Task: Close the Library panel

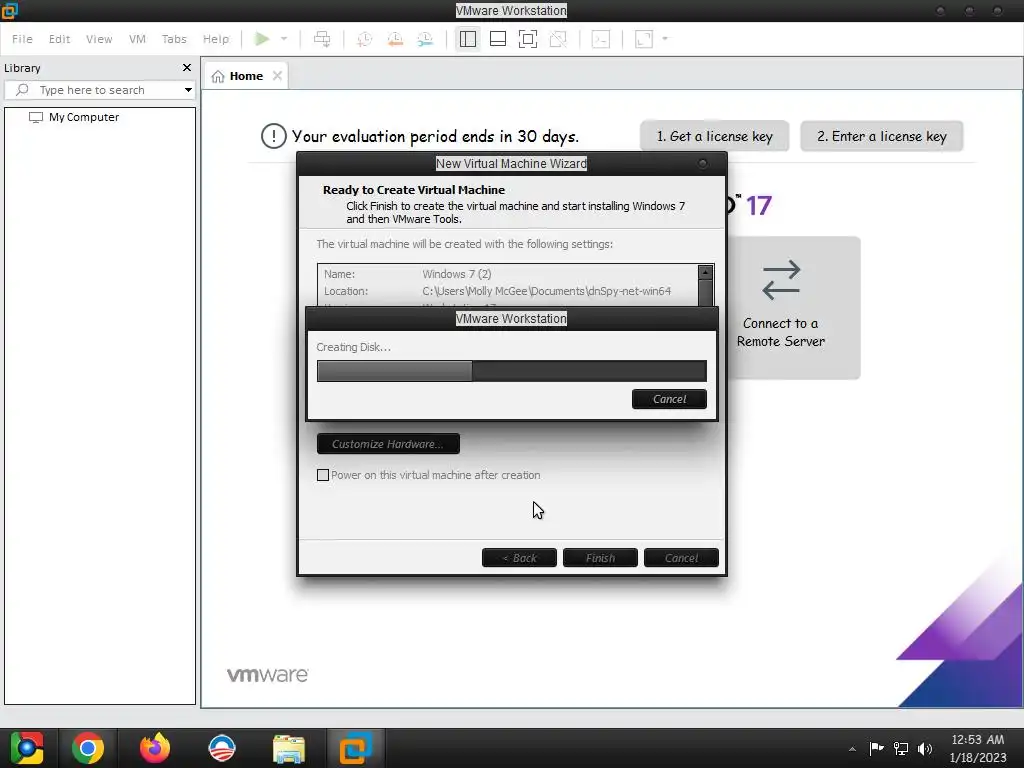Action: [187, 68]
